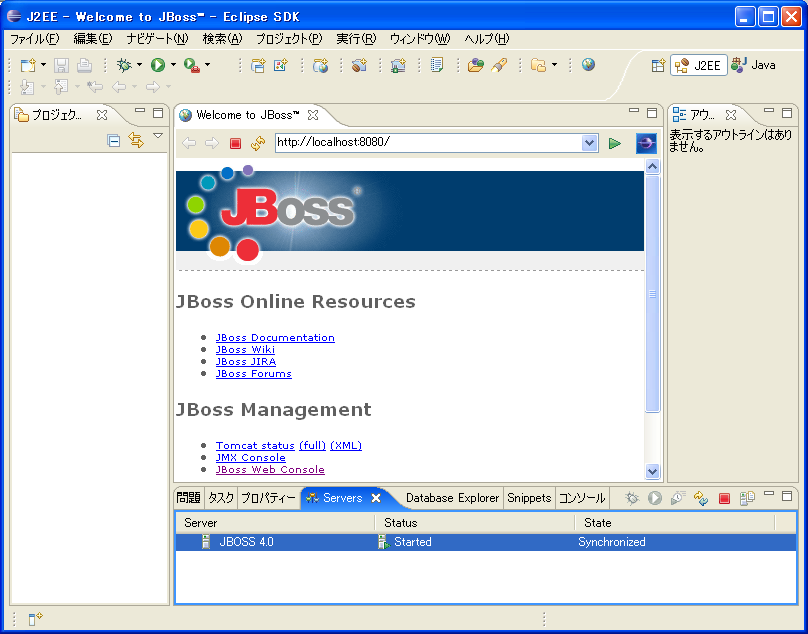Activate the J2EE perspective button
Image resolution: width=808 pixels, height=634 pixels.
pos(697,64)
